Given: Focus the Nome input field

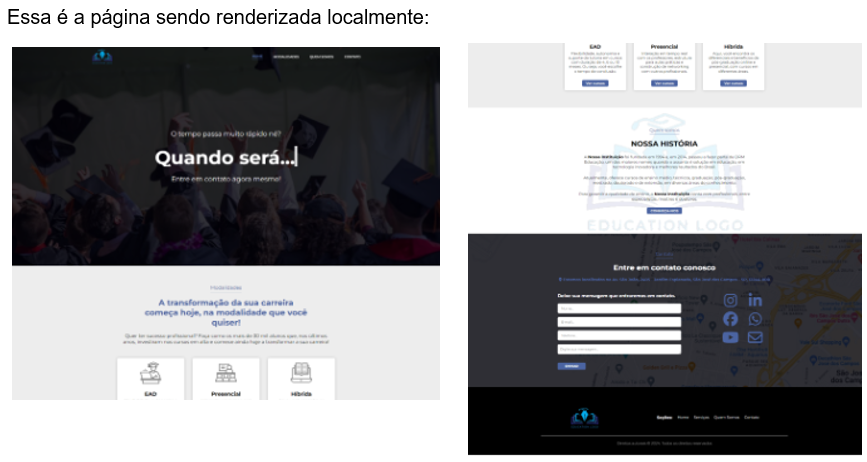Looking at the screenshot, I should coord(619,308).
